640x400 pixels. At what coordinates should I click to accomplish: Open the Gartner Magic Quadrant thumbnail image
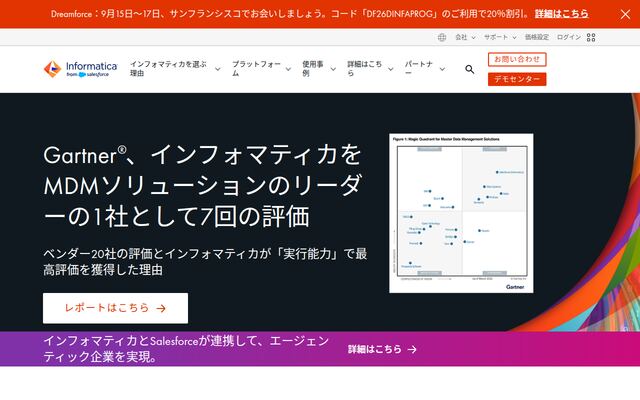[461, 213]
